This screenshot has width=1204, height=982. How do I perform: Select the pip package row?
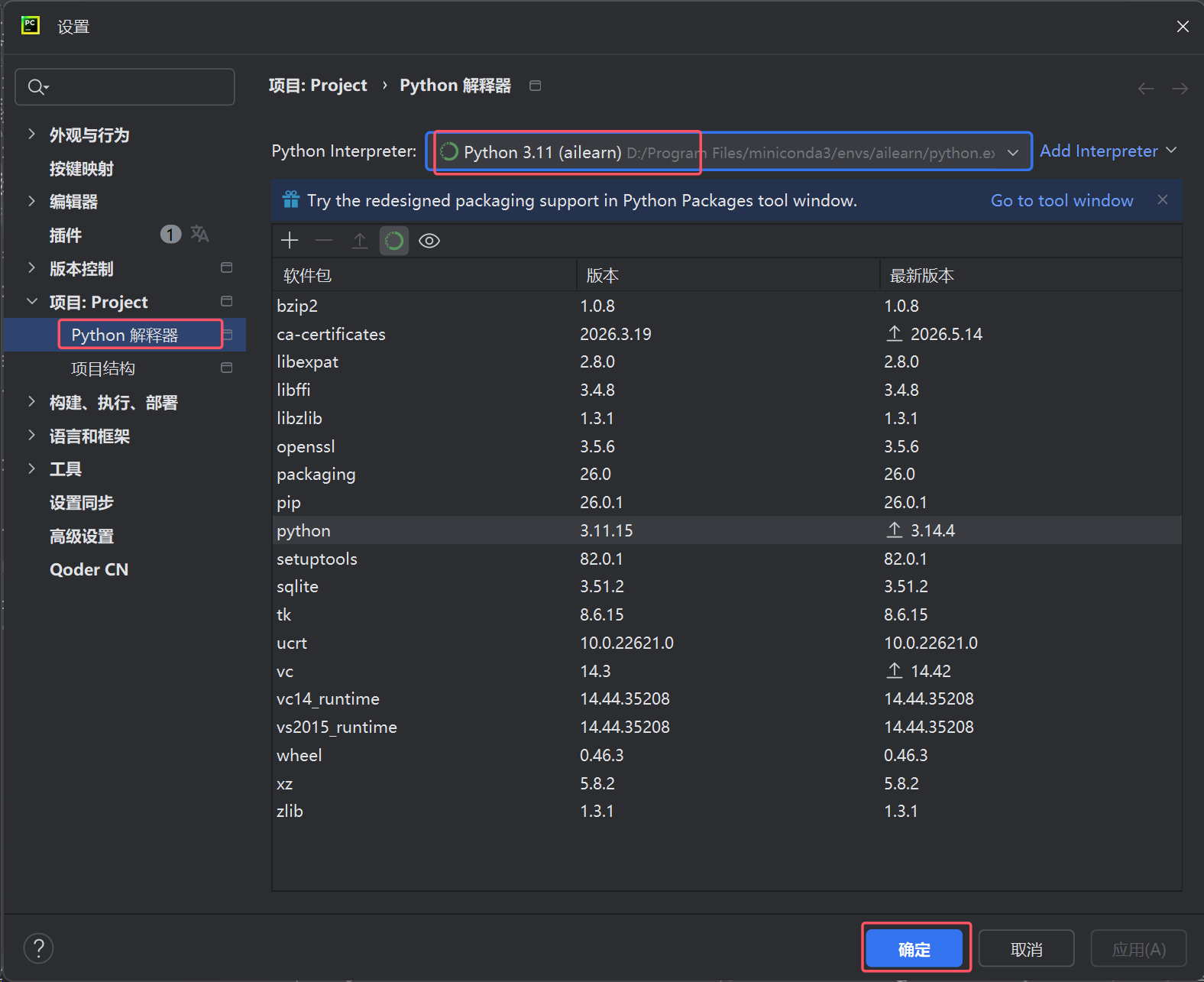(x=727, y=502)
